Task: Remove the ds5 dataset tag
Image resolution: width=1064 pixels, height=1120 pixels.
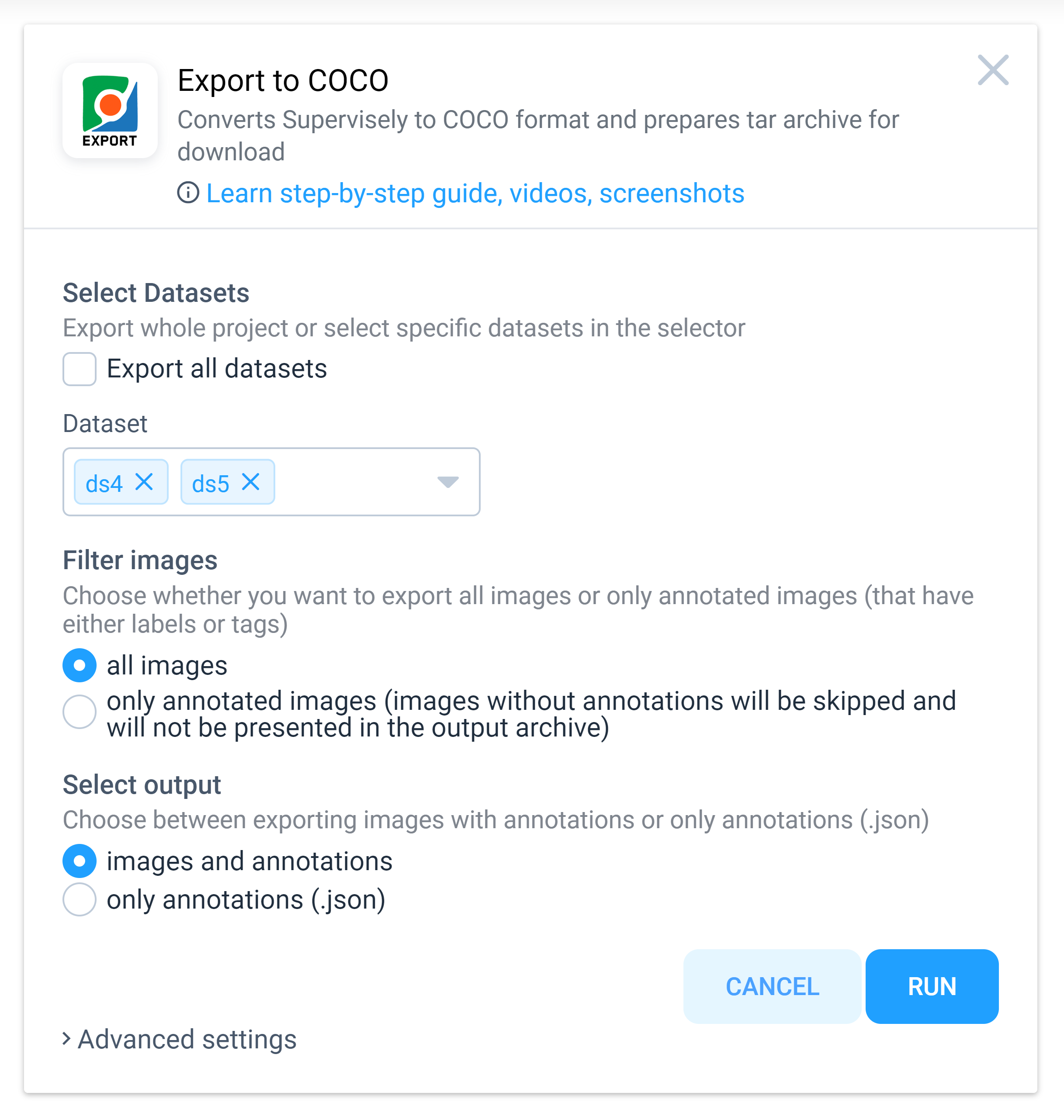Action: (252, 483)
